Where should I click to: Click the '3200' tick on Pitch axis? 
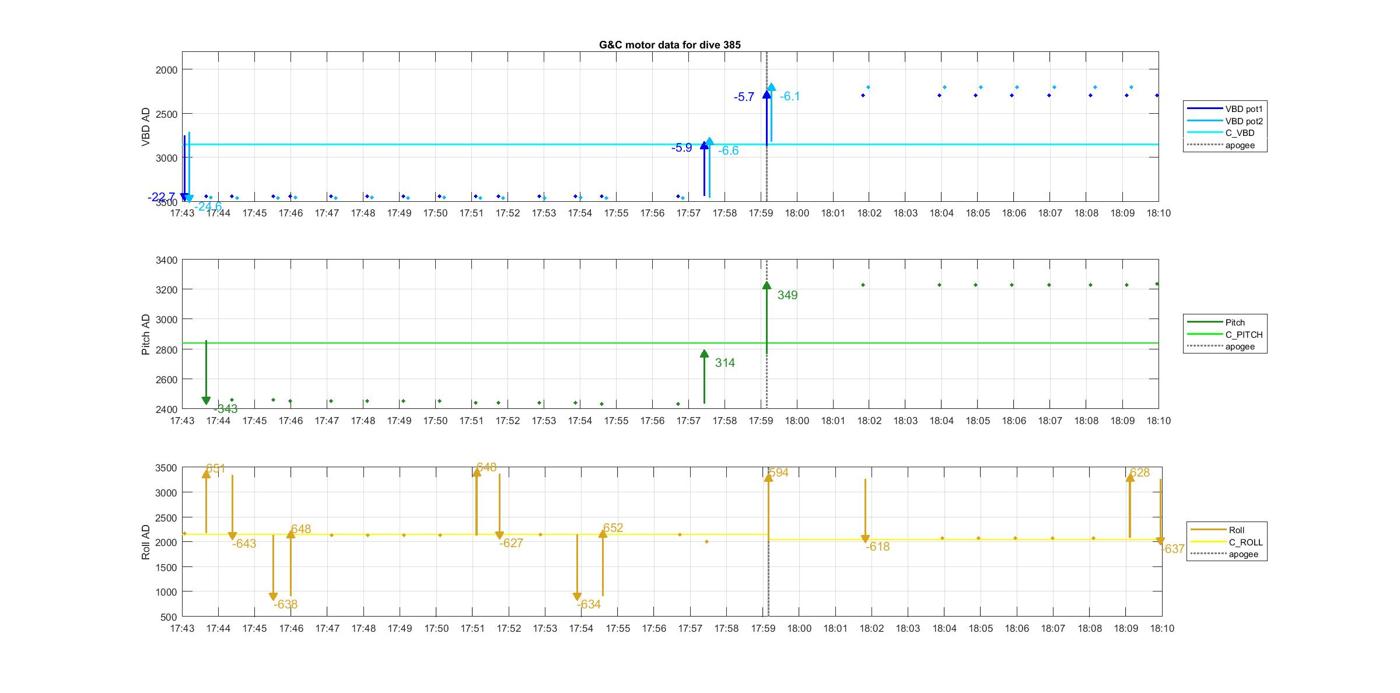click(x=165, y=290)
